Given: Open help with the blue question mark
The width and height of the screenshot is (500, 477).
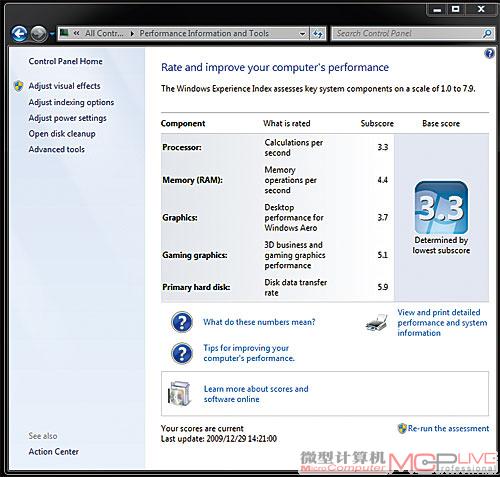Looking at the screenshot, I should coord(489,53).
